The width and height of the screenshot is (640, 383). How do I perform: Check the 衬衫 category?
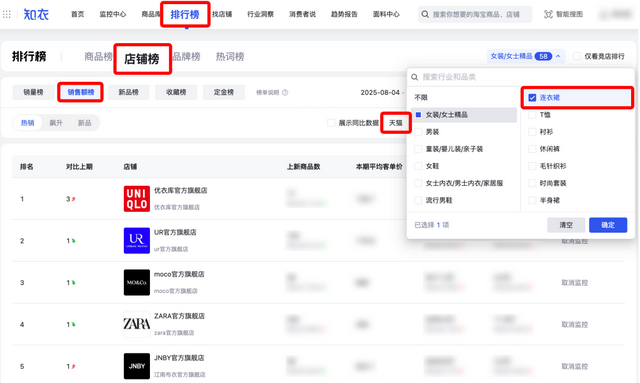(532, 132)
